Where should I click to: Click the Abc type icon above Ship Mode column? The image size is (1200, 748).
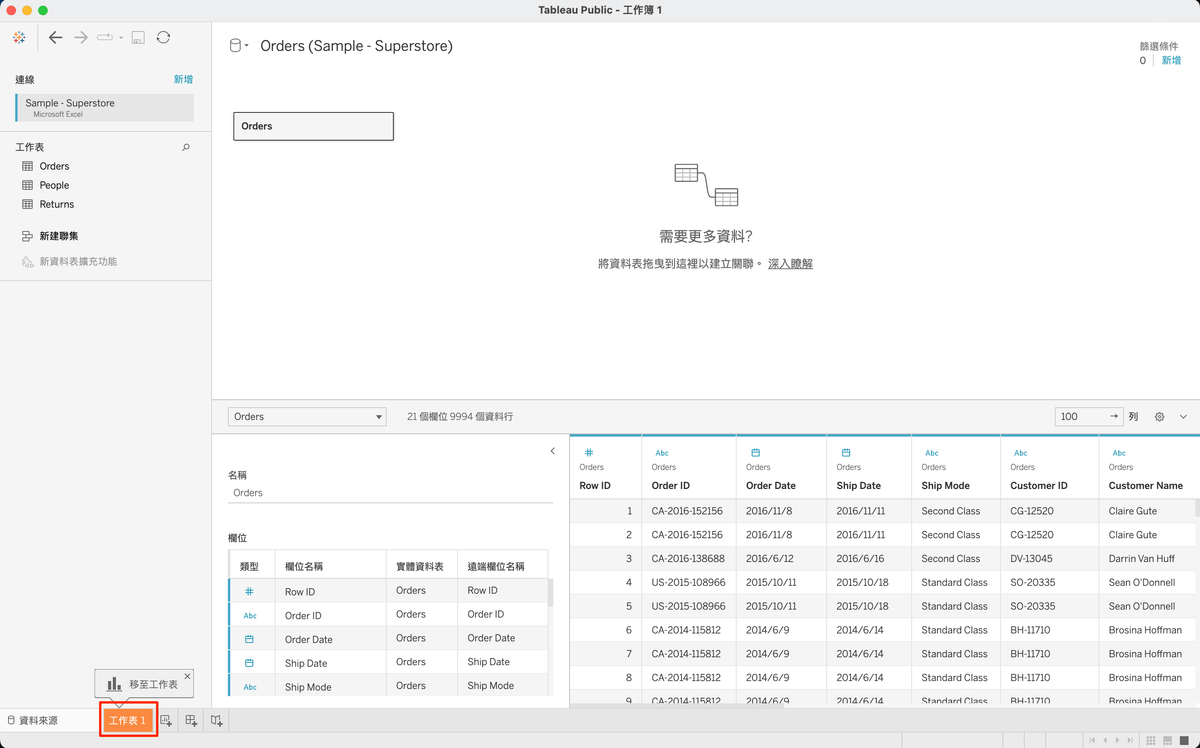[932, 453]
